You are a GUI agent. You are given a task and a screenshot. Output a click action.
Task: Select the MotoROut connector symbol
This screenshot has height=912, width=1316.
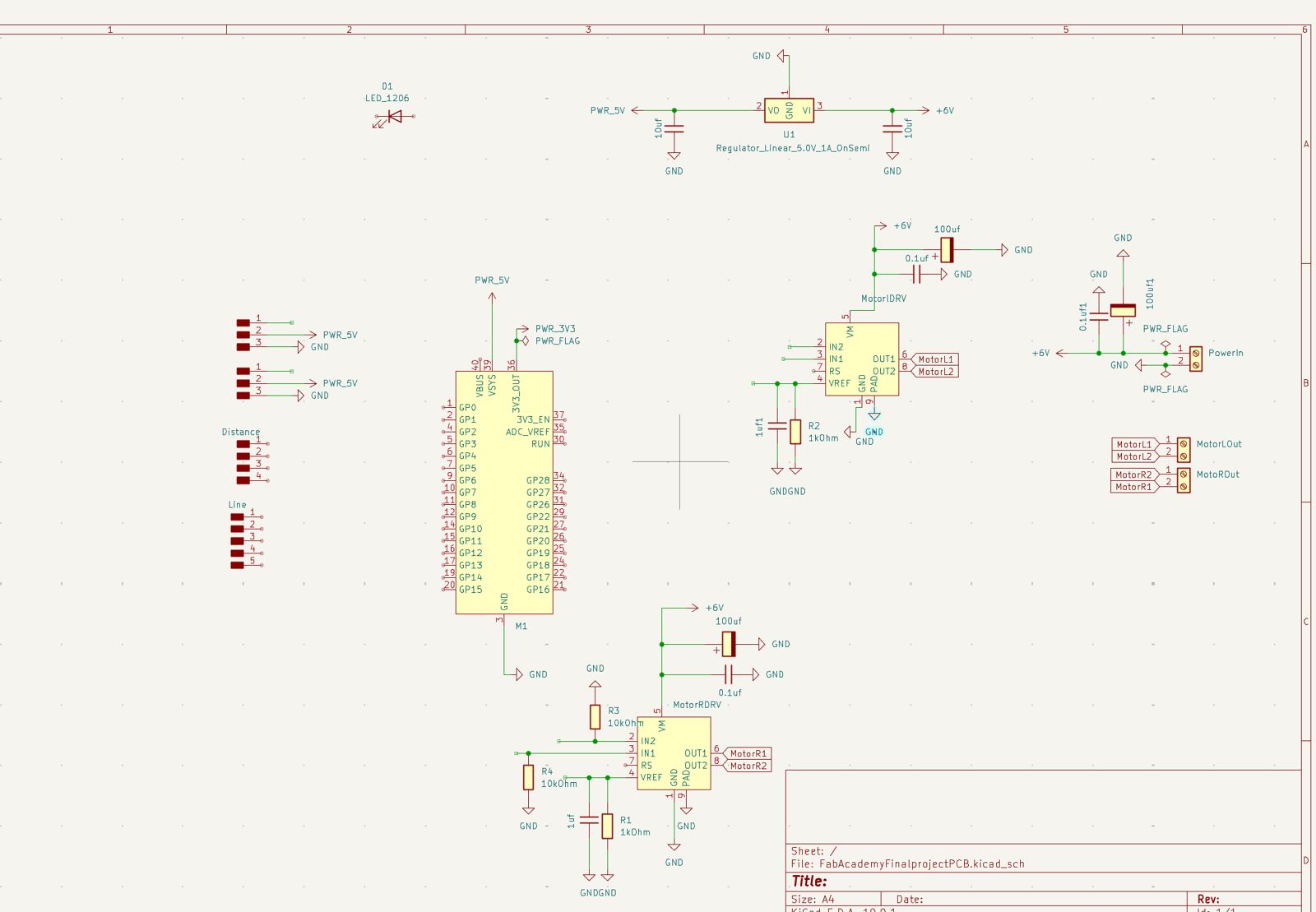click(x=1183, y=479)
